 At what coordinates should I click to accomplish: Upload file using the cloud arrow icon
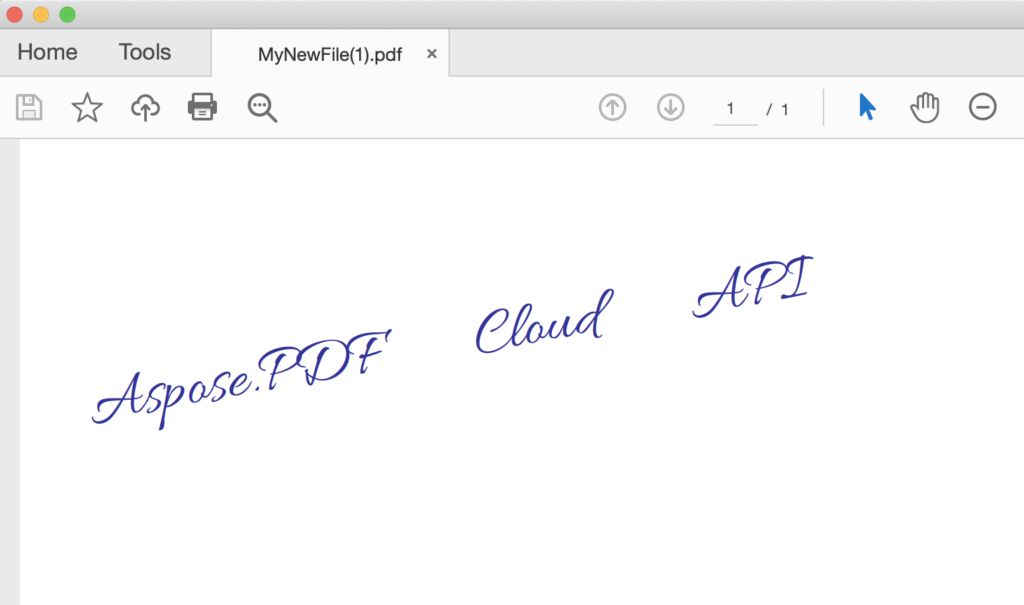tap(145, 107)
